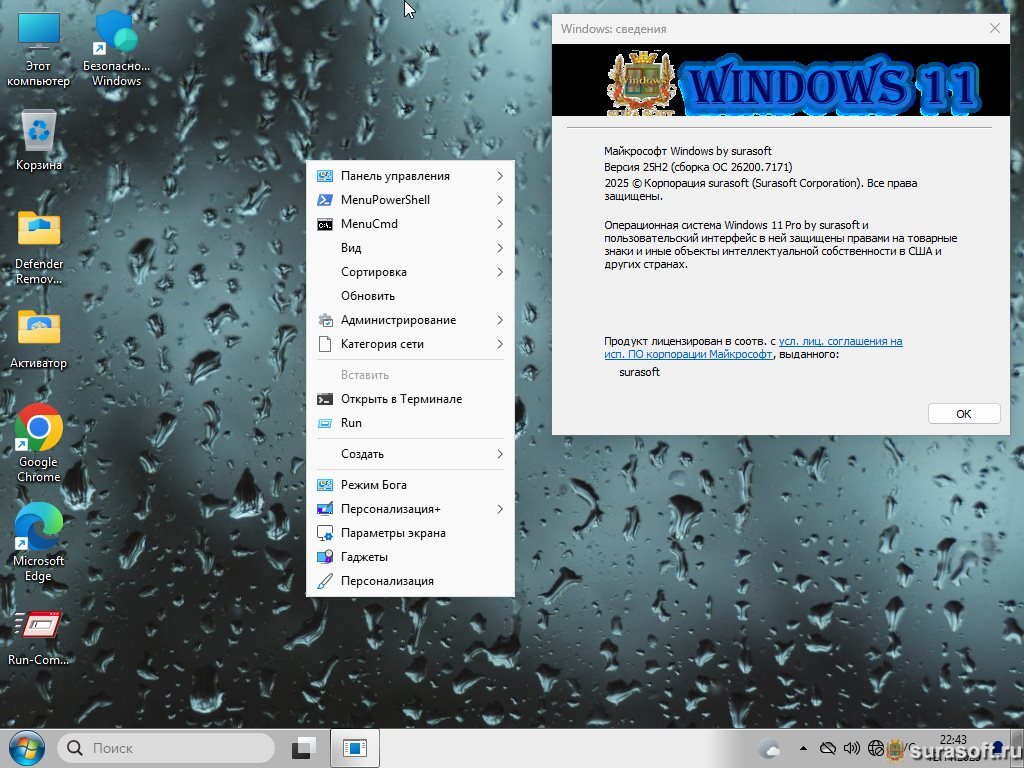The image size is (1024, 768).
Task: Open the 'Сортировка' menu item
Action: (410, 272)
